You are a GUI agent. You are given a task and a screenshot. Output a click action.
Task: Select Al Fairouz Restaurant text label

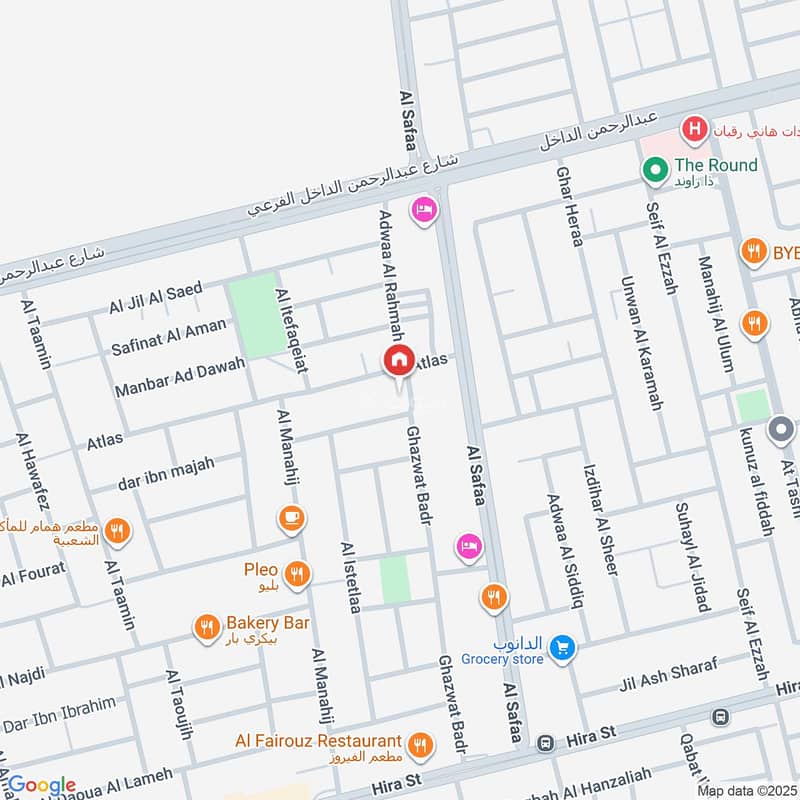tap(318, 740)
